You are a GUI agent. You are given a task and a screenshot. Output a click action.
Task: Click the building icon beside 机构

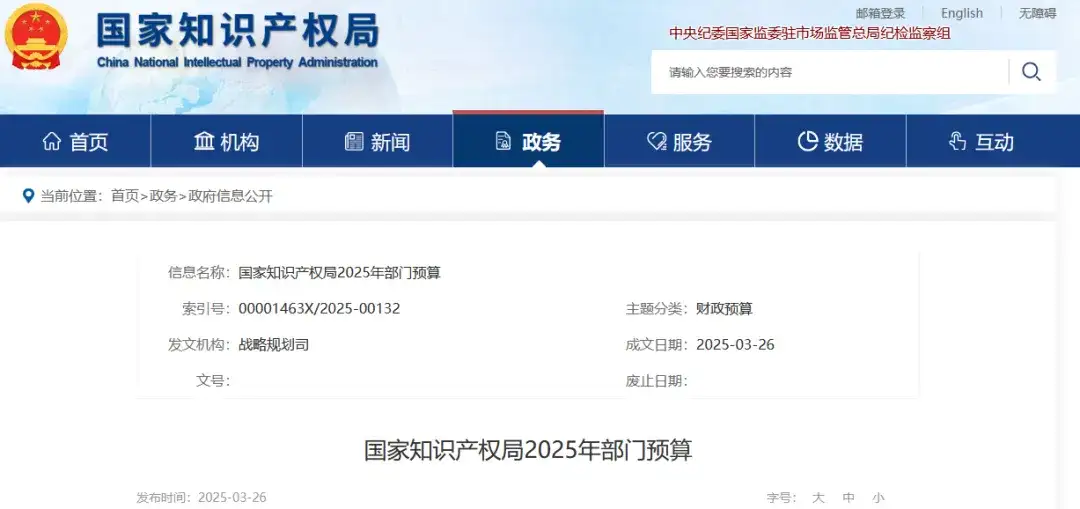(x=204, y=142)
